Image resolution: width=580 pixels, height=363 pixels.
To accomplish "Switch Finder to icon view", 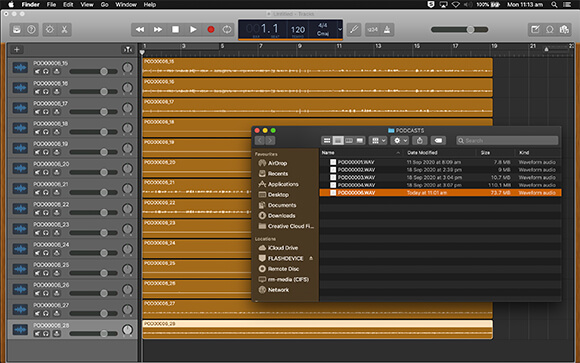I will (x=327, y=141).
